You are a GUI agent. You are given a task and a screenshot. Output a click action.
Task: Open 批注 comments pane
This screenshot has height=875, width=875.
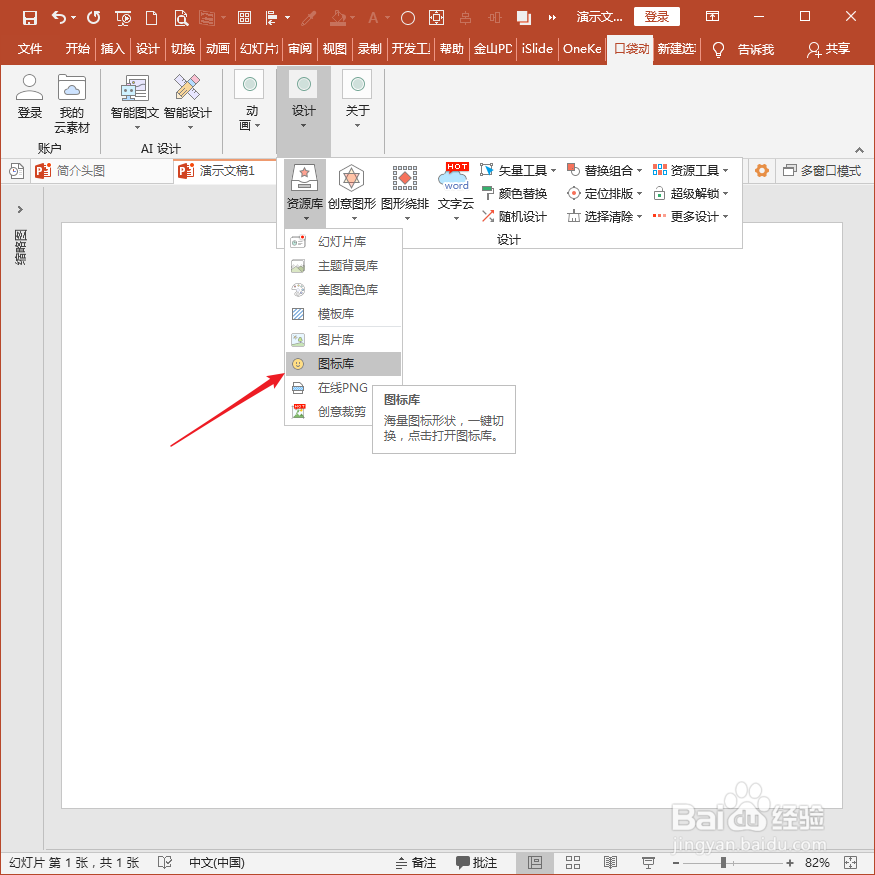477,863
